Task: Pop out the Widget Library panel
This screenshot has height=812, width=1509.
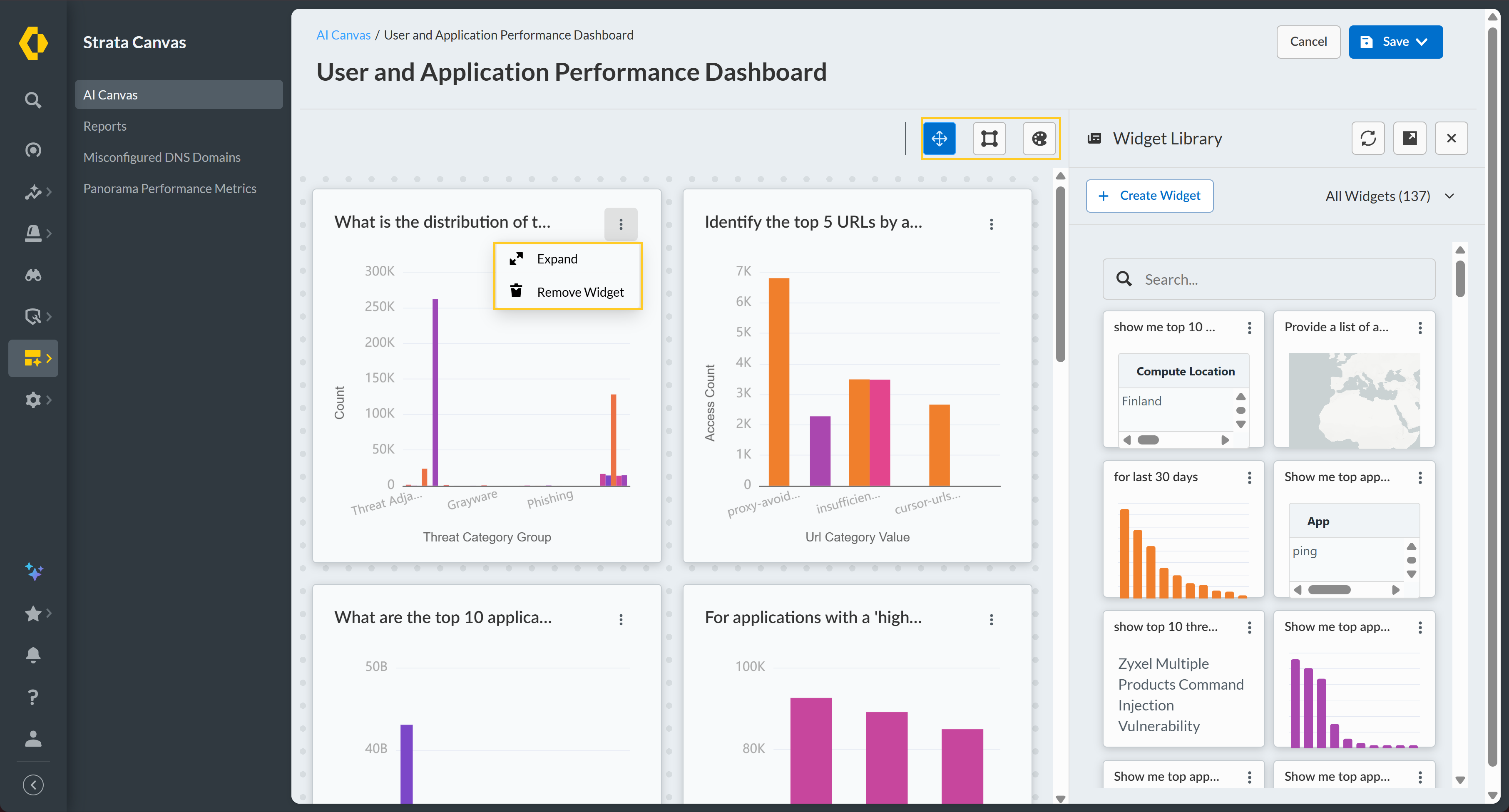Action: tap(1410, 138)
